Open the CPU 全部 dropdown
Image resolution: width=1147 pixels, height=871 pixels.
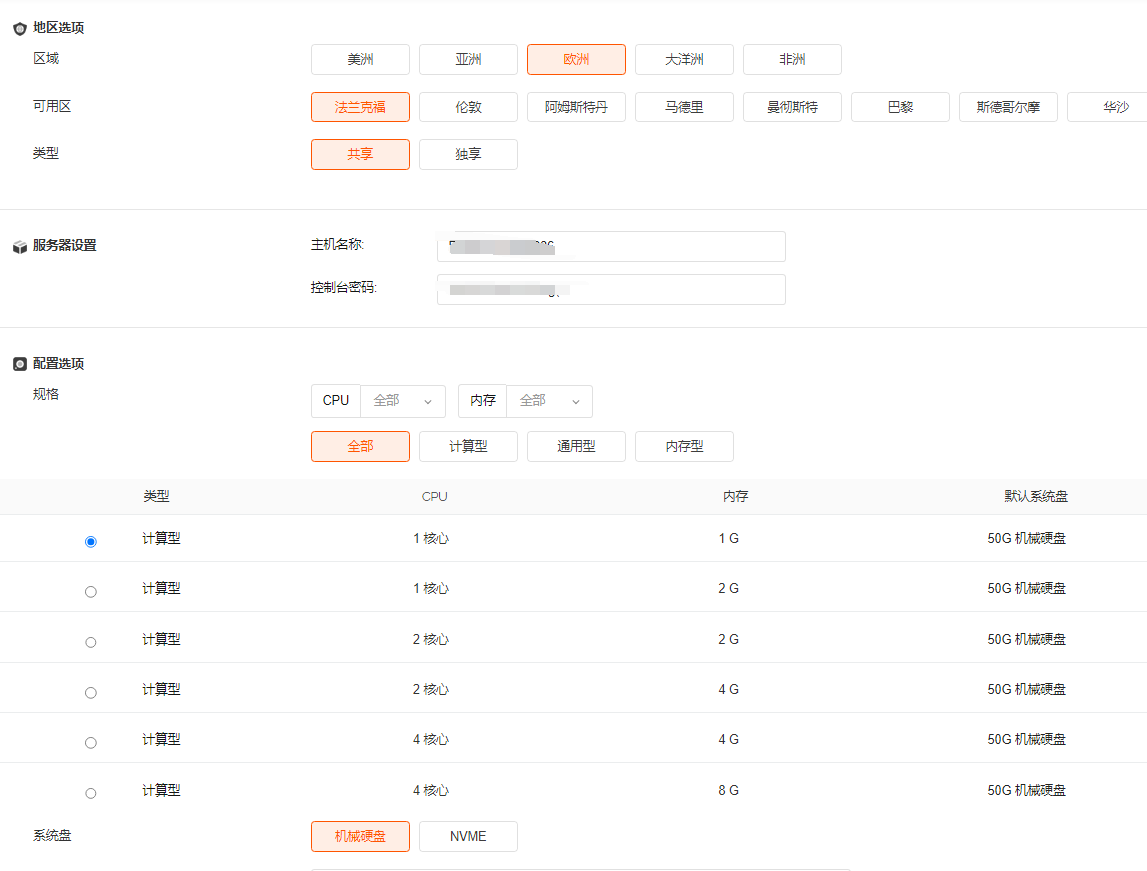tap(402, 401)
